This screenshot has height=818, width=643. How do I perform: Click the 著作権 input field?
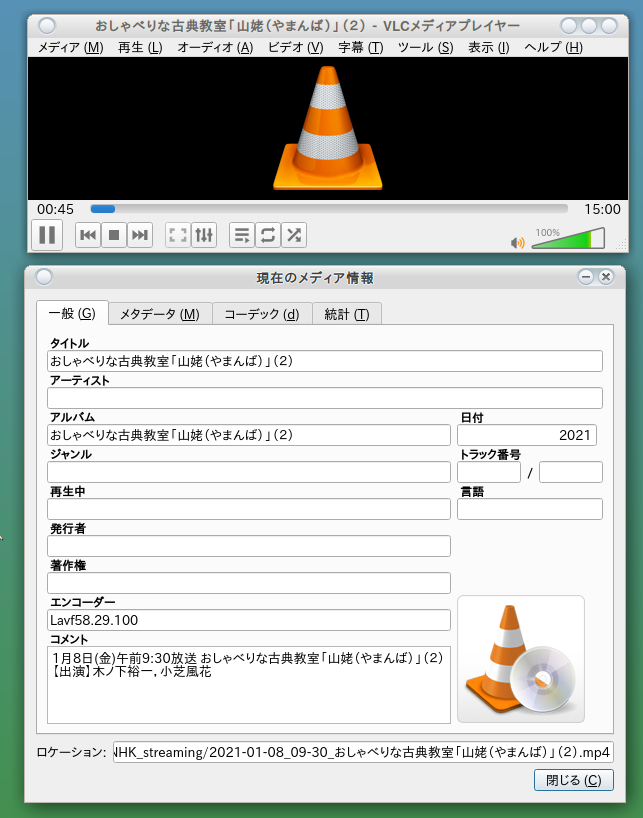click(249, 583)
